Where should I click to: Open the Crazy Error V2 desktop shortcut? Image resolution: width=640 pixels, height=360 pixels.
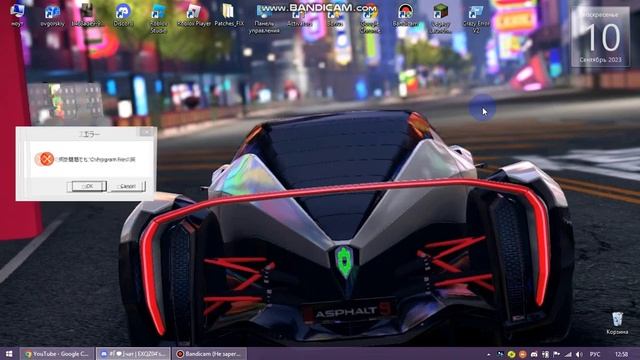476,18
